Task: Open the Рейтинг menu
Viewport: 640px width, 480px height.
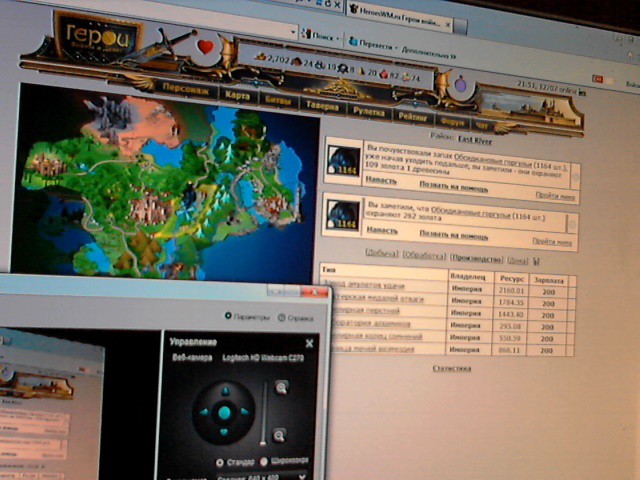Action: [x=412, y=117]
